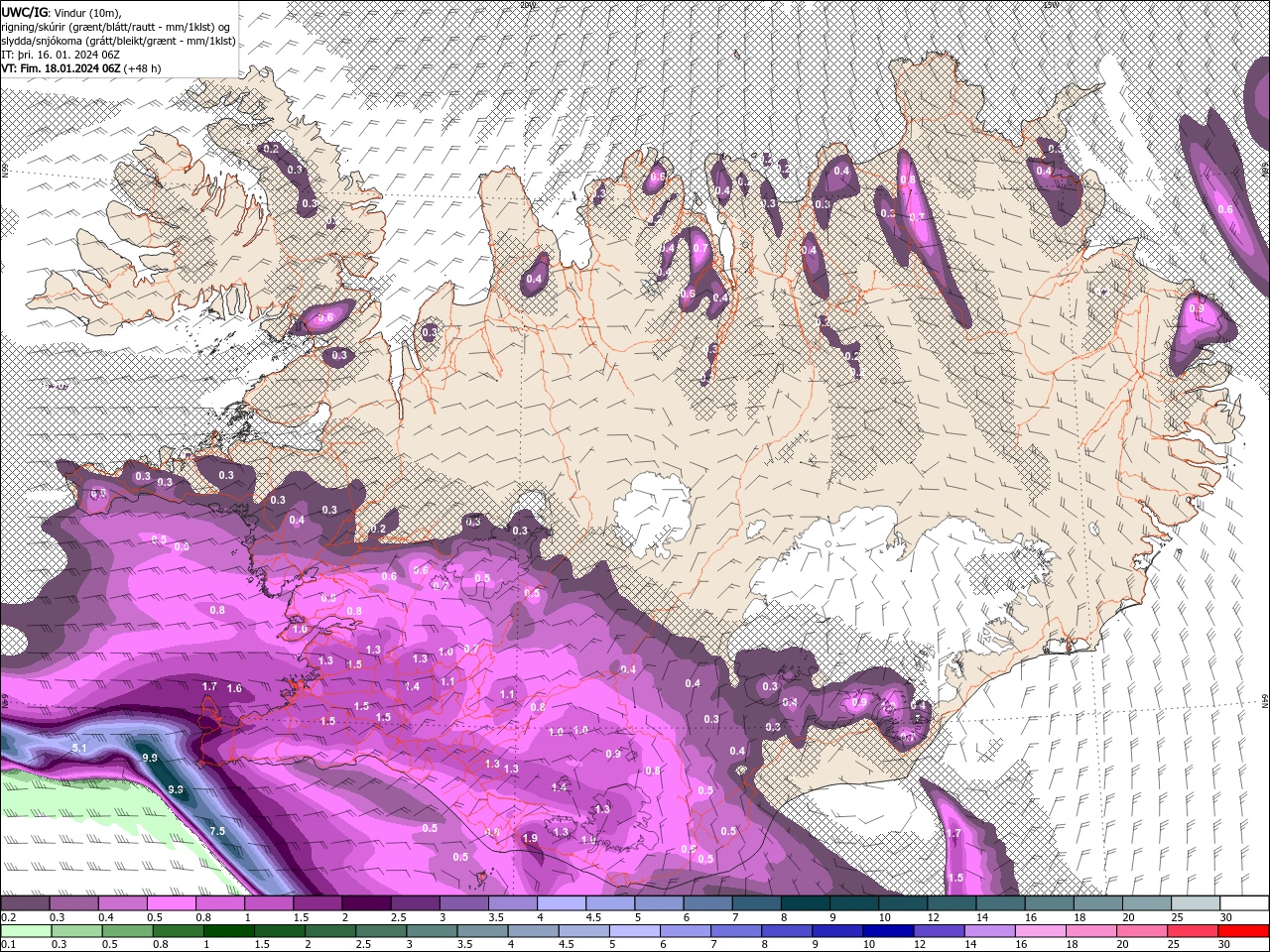Select lower legend swatch starting at 3.5
Screen dimensions: 1270x952
(482, 931)
